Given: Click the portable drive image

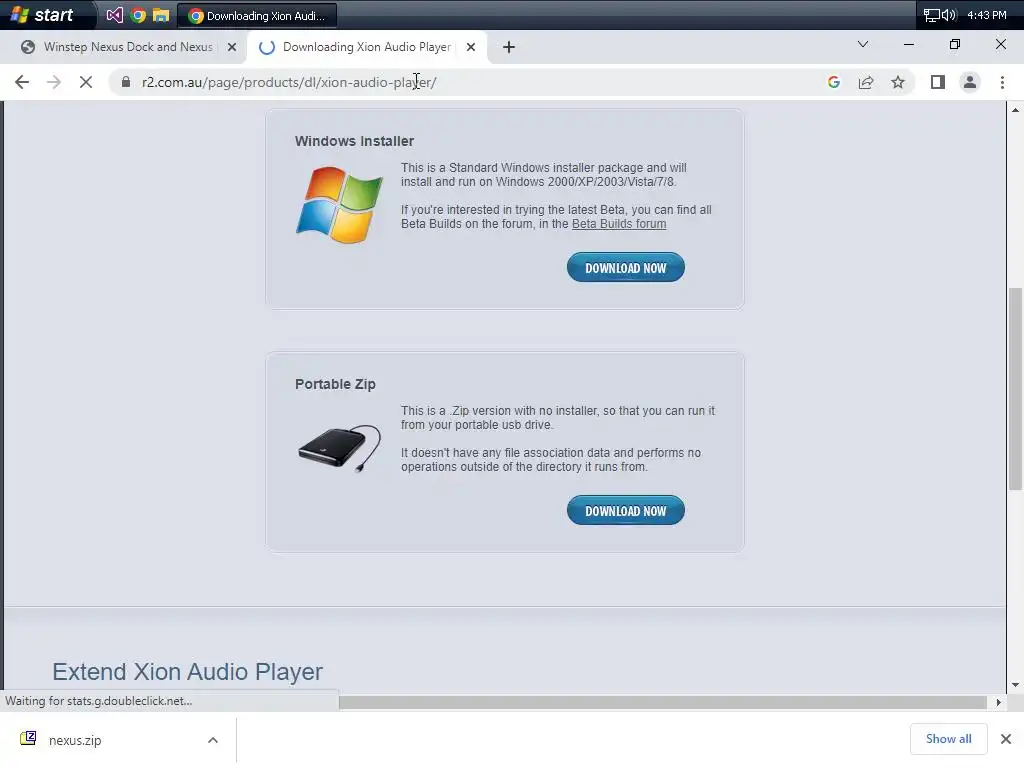Looking at the screenshot, I should [340, 449].
